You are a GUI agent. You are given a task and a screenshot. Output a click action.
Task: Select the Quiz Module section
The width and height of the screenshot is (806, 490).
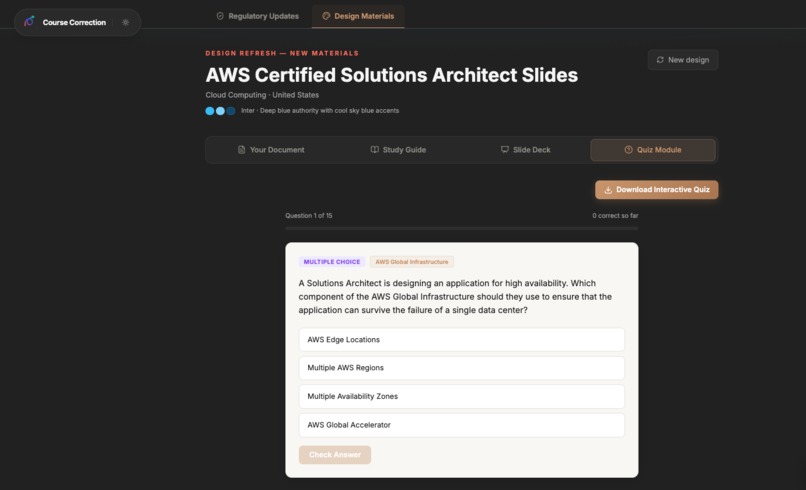point(652,150)
